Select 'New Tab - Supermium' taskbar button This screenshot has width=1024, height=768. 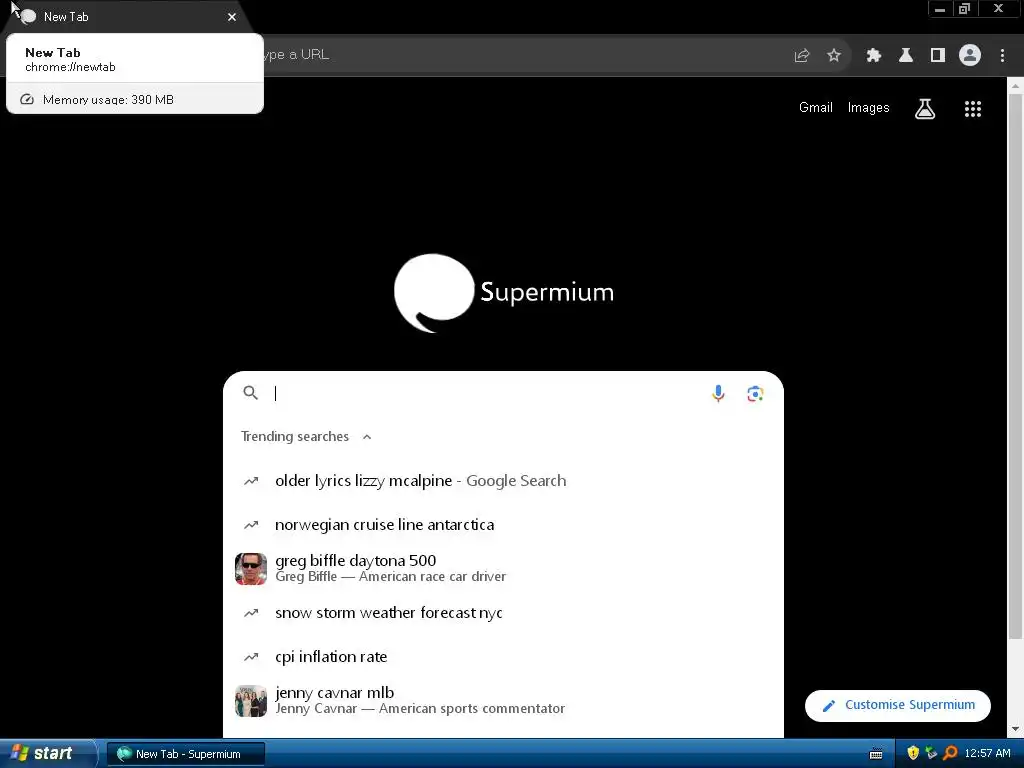pos(186,754)
